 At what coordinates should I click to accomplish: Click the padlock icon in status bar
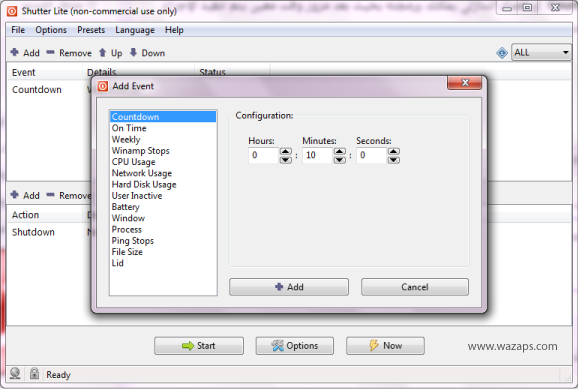point(34,373)
